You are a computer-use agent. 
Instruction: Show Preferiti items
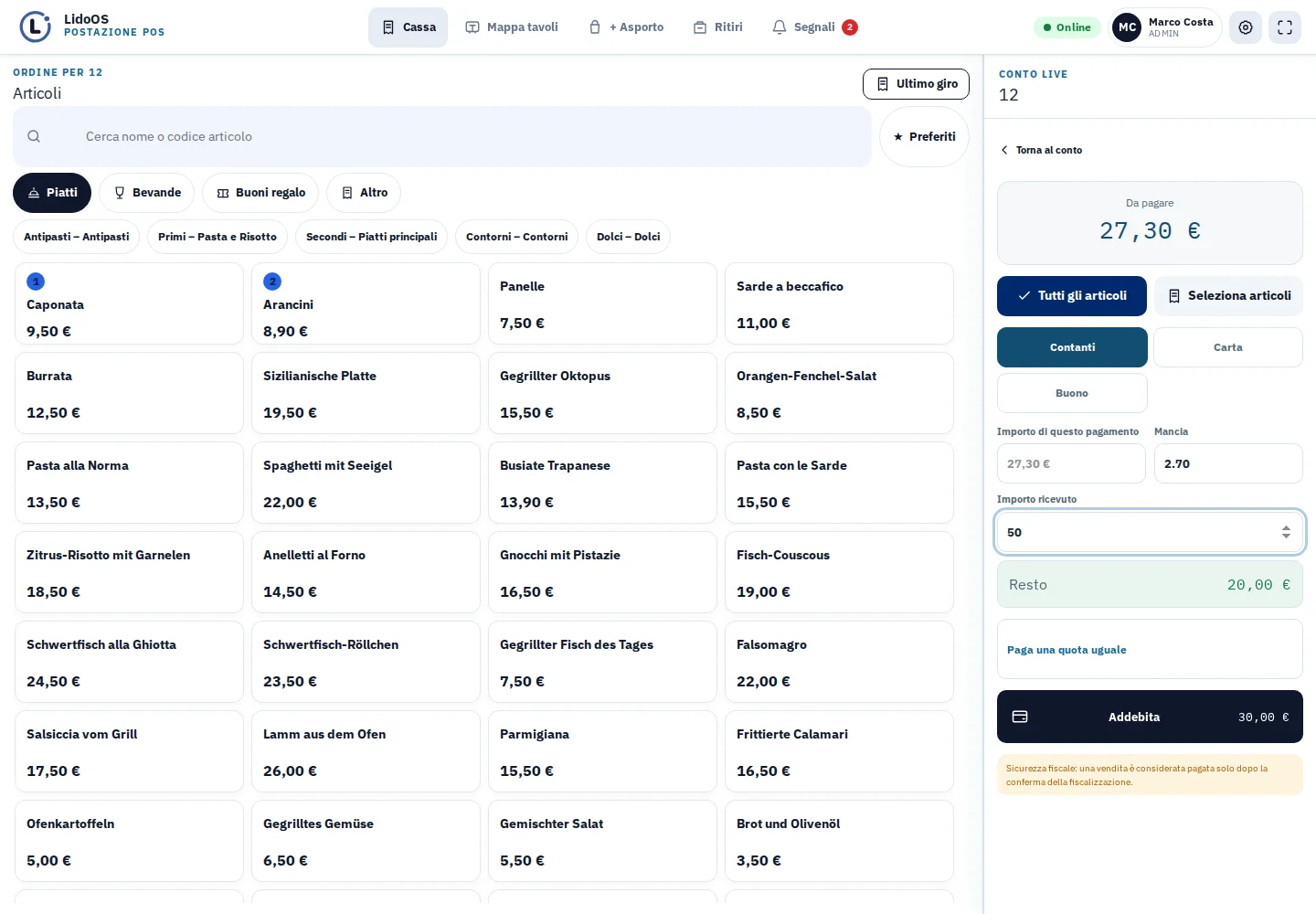pos(924,137)
